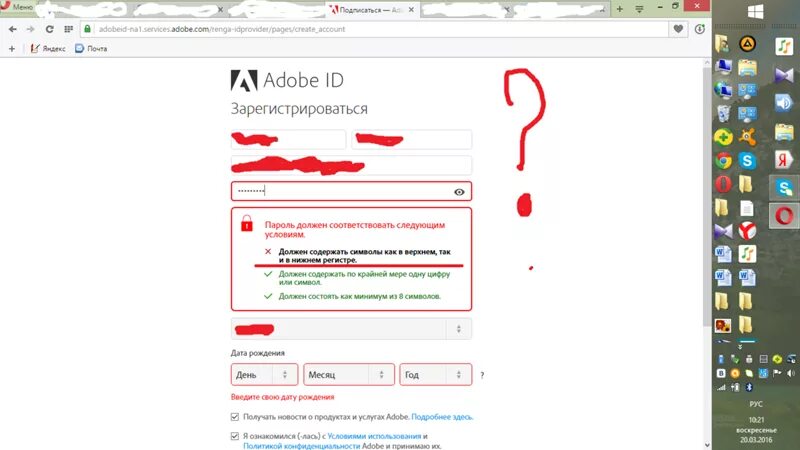Open the sunflower picture desktop icon
The image size is (800, 450).
click(723, 325)
